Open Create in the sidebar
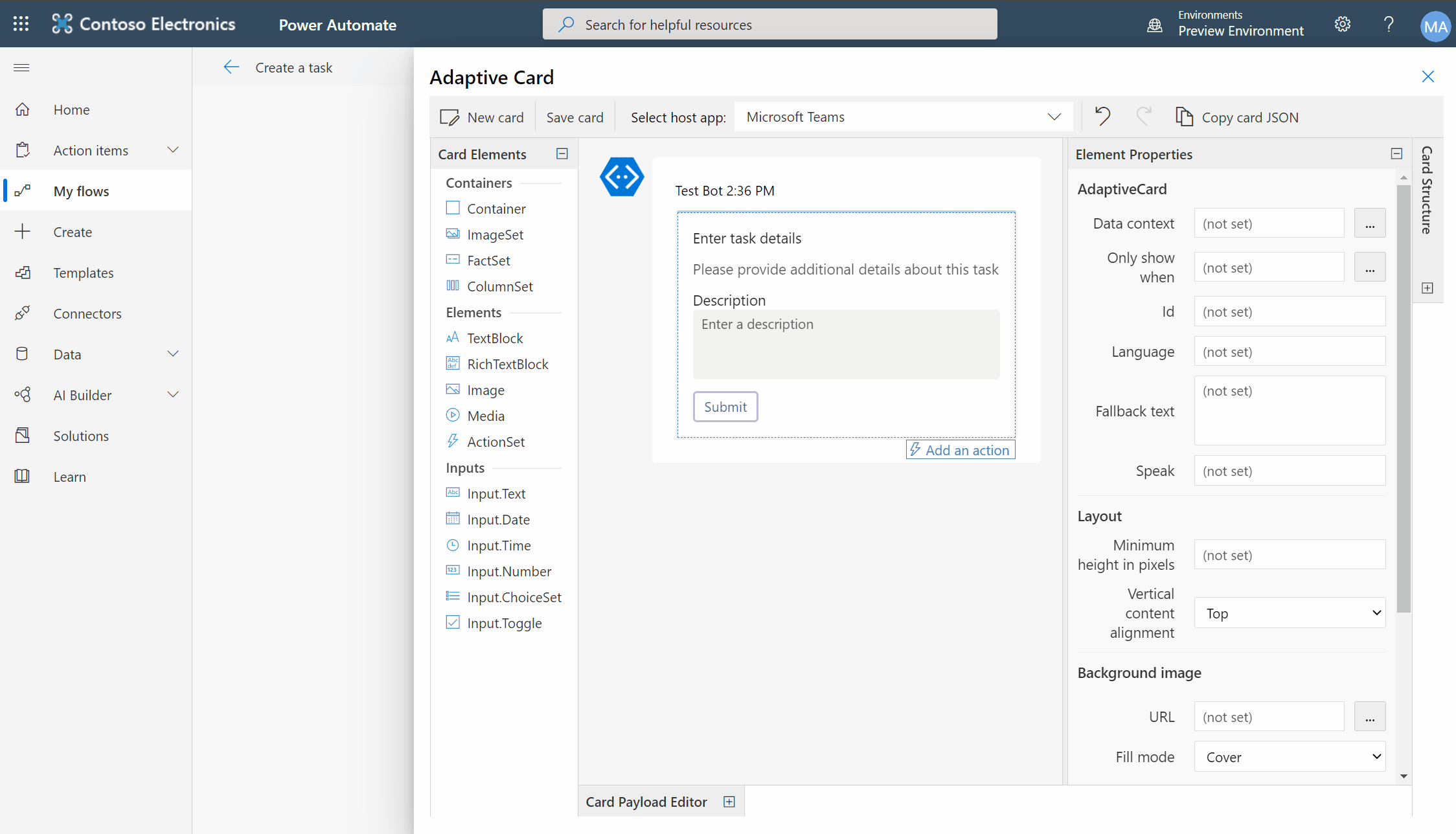Image resolution: width=1456 pixels, height=834 pixels. tap(96, 232)
